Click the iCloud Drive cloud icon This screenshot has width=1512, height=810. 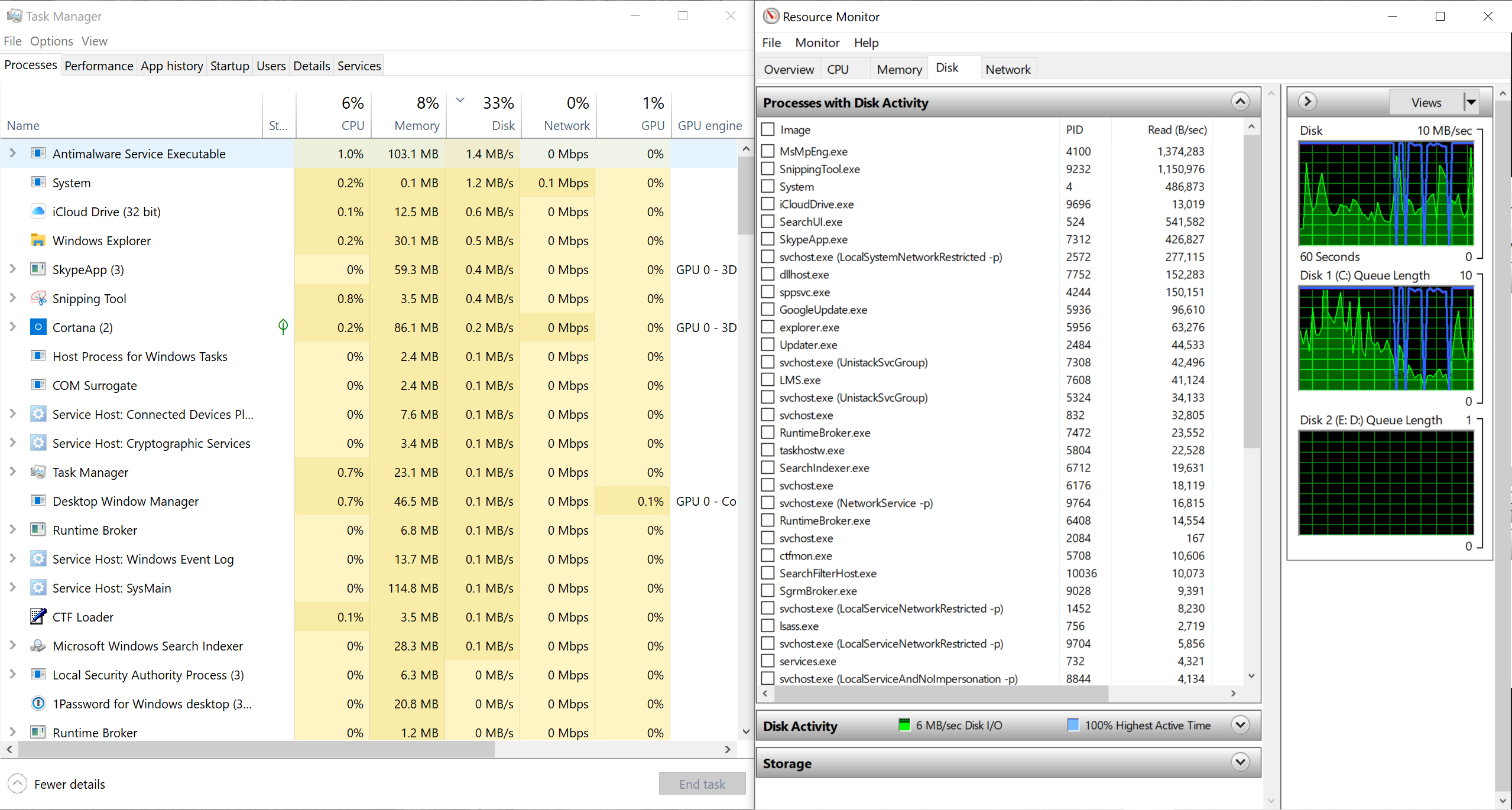[x=38, y=212]
